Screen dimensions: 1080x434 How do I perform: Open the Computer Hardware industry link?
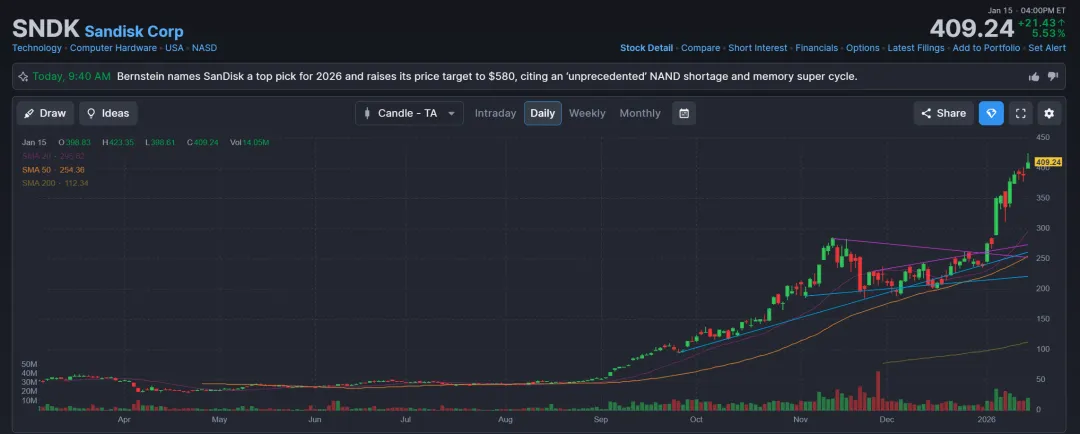(114, 48)
